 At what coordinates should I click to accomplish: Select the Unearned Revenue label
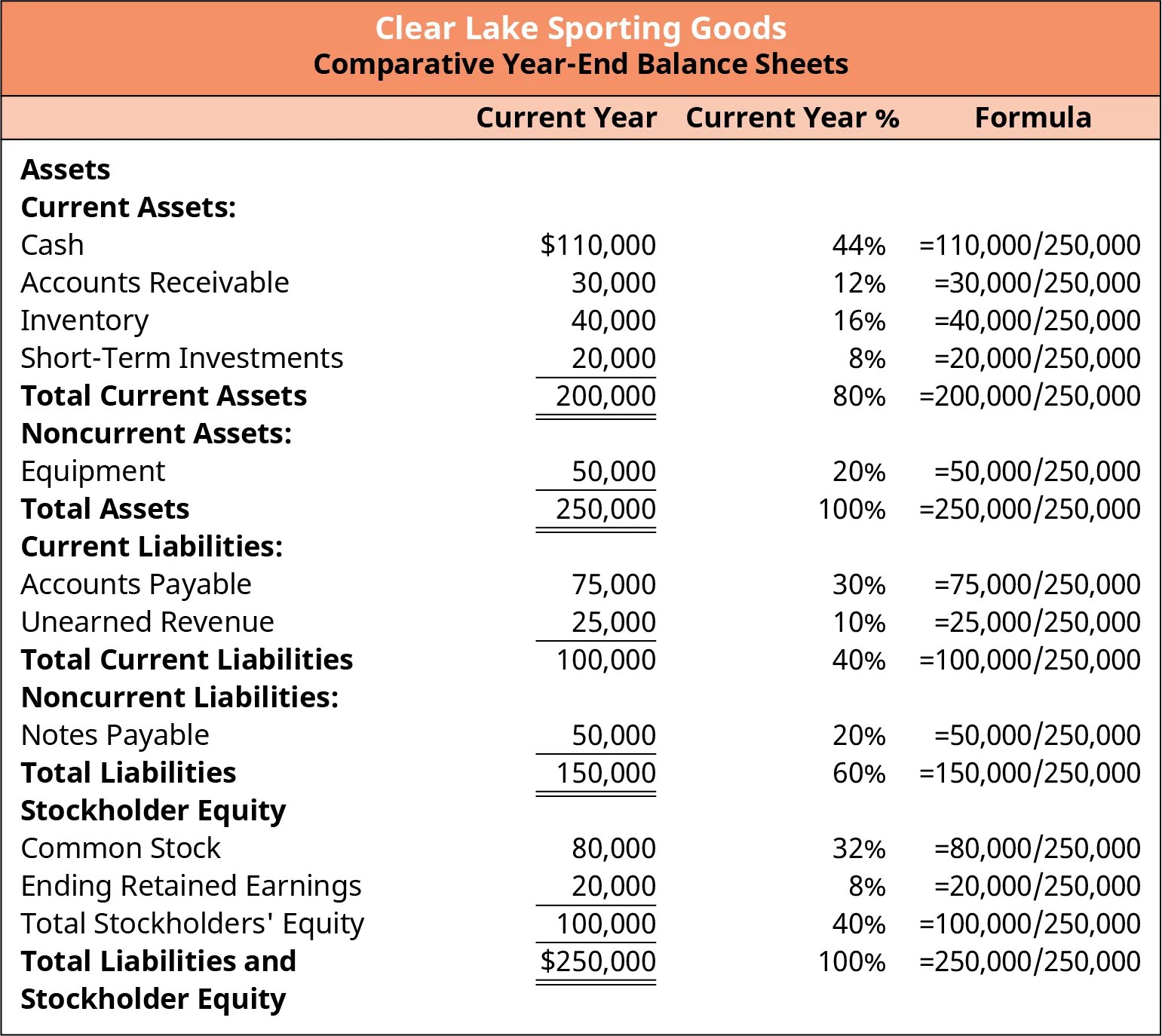[x=147, y=622]
